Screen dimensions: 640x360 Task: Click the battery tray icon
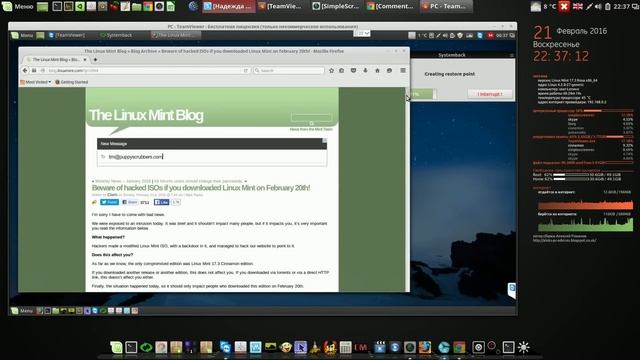click(x=607, y=6)
